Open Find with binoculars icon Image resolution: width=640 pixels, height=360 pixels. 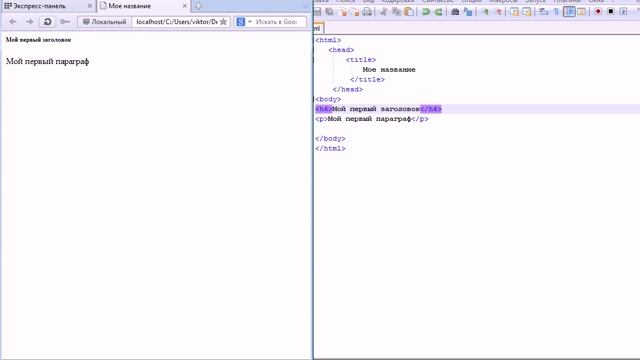(455, 12)
